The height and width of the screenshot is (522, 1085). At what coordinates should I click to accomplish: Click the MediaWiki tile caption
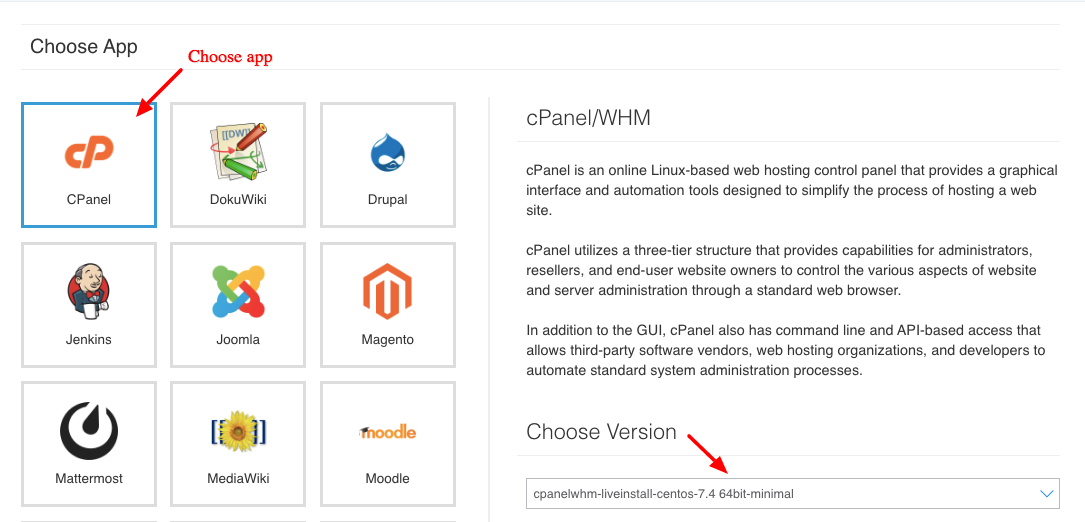238,478
